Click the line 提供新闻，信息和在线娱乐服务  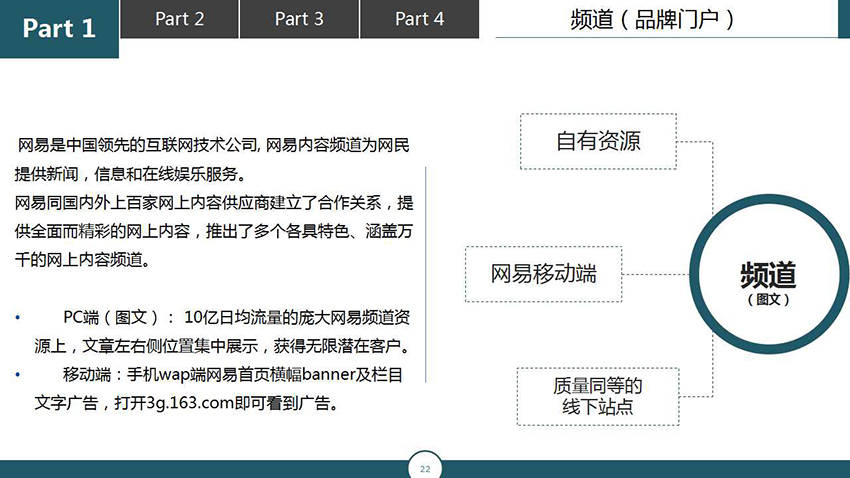(131, 174)
